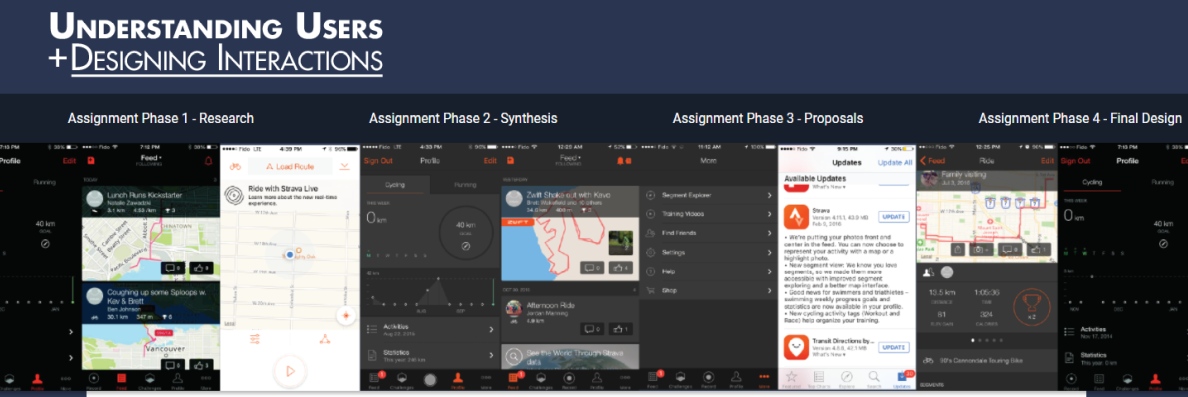Select the Cycling tab on the 4:33 PM Profile screen

click(x=395, y=184)
